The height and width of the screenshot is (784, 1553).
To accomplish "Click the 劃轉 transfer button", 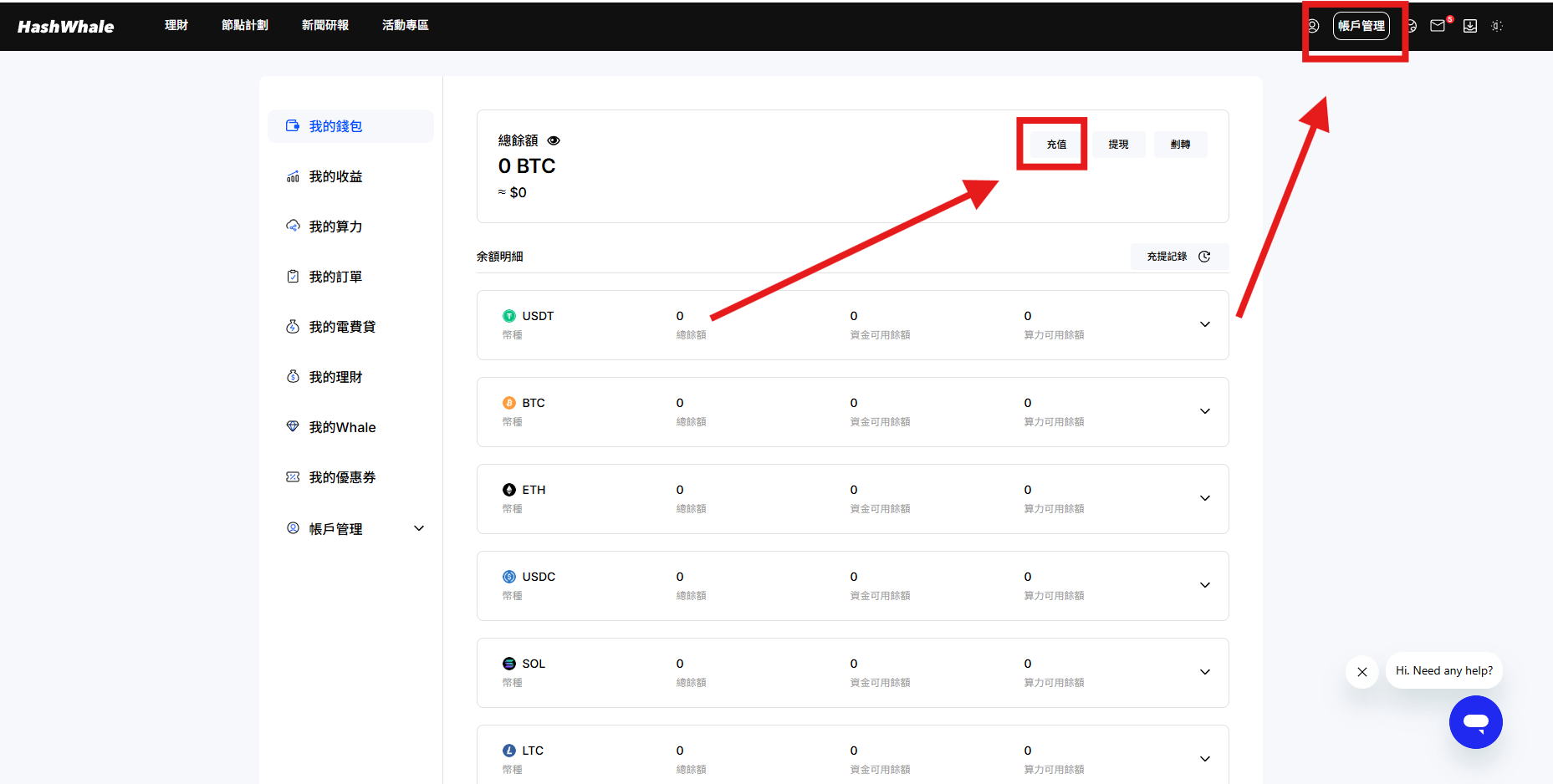I will tap(1181, 145).
